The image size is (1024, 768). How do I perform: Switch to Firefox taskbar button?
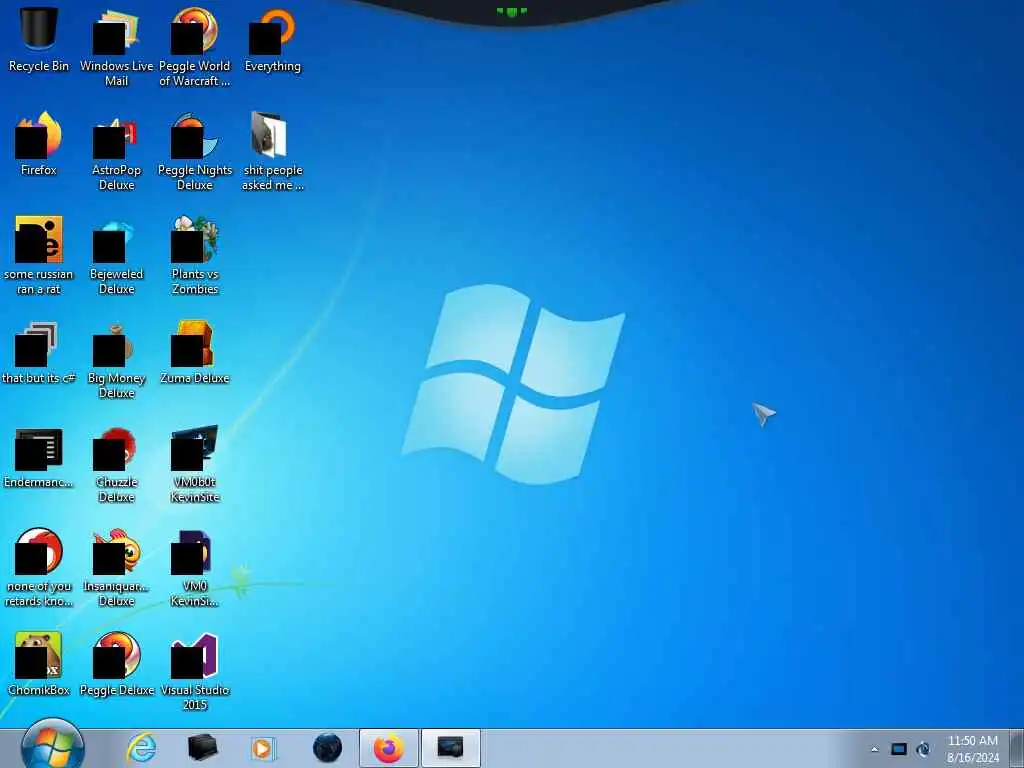click(x=389, y=748)
